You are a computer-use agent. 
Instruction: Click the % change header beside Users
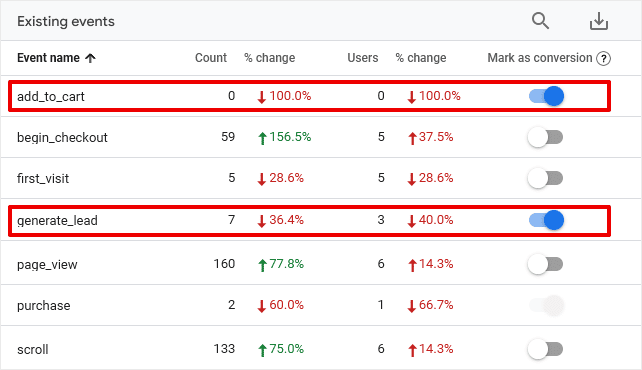click(420, 58)
